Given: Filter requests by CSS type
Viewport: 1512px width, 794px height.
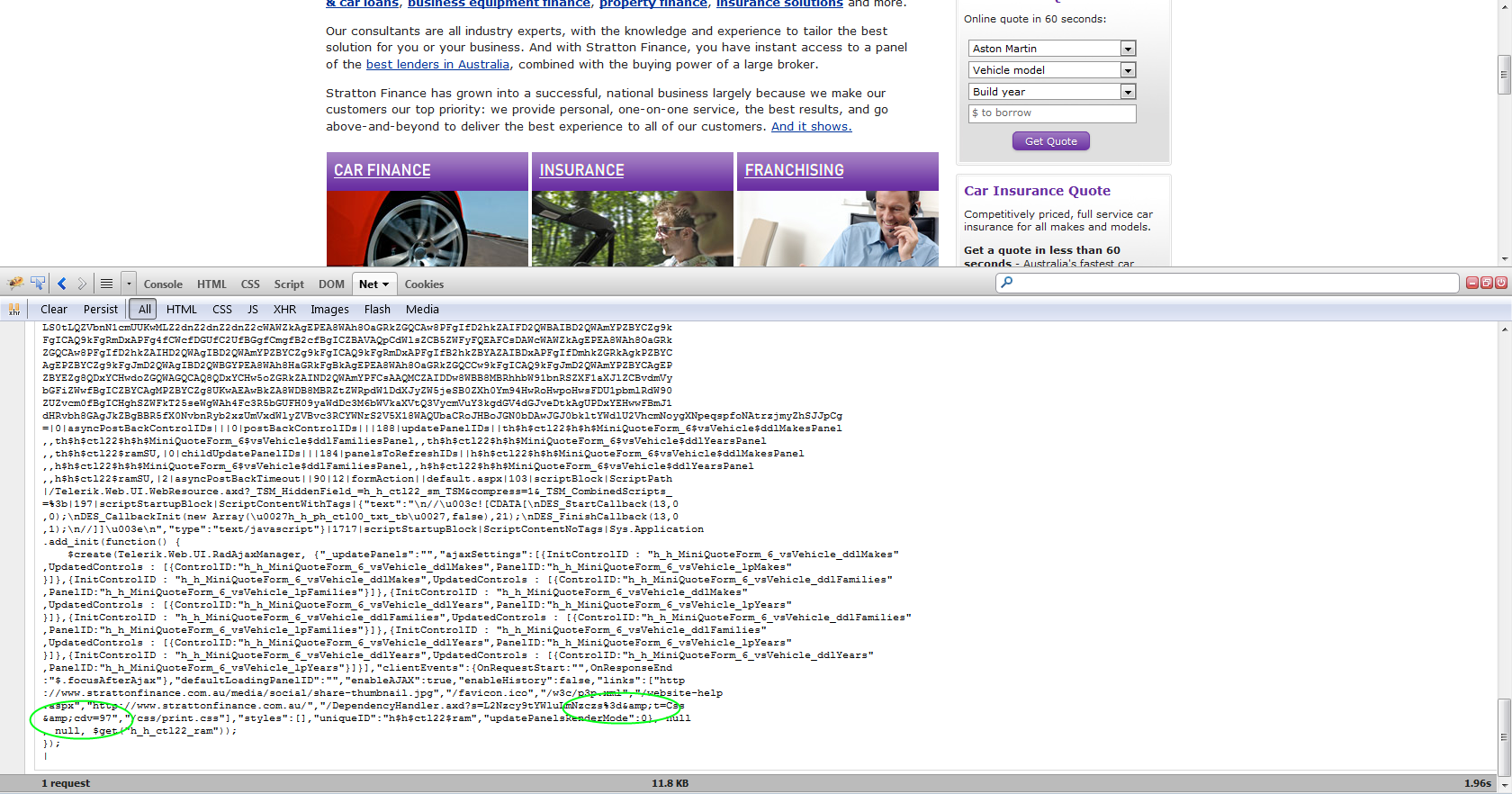Looking at the screenshot, I should pyautogui.click(x=222, y=309).
